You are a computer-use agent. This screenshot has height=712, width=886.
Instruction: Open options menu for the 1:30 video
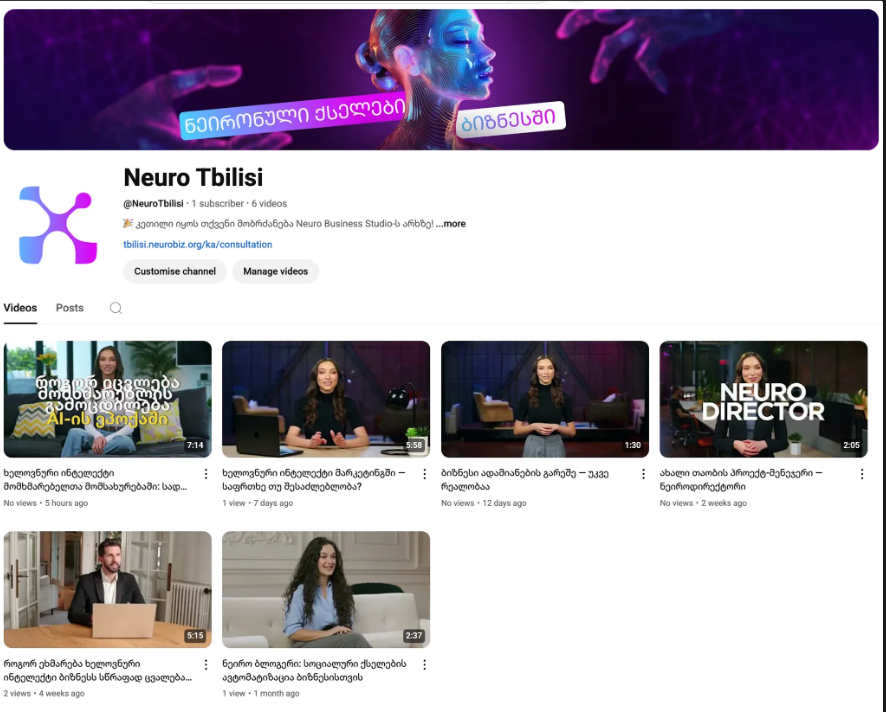pyautogui.click(x=643, y=474)
